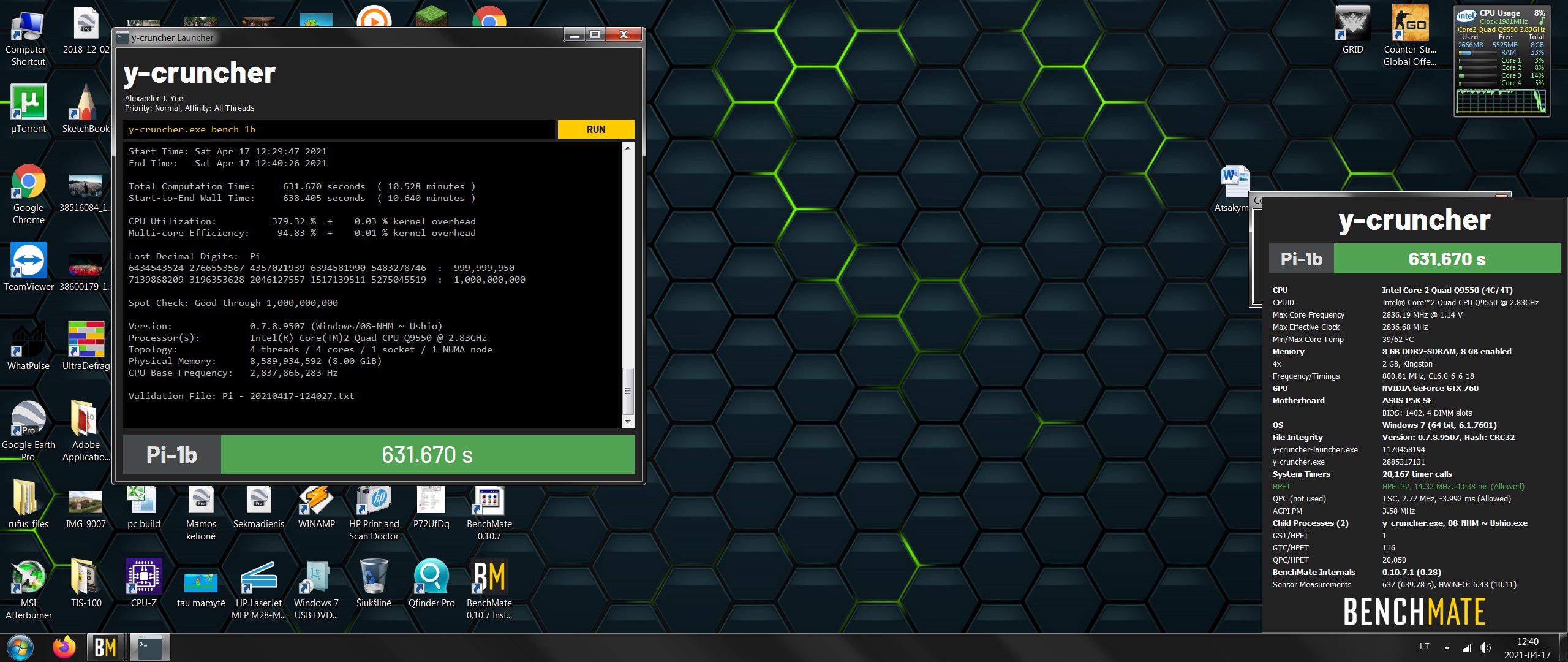Select the Sekmadienis desktop icon

click(x=258, y=506)
